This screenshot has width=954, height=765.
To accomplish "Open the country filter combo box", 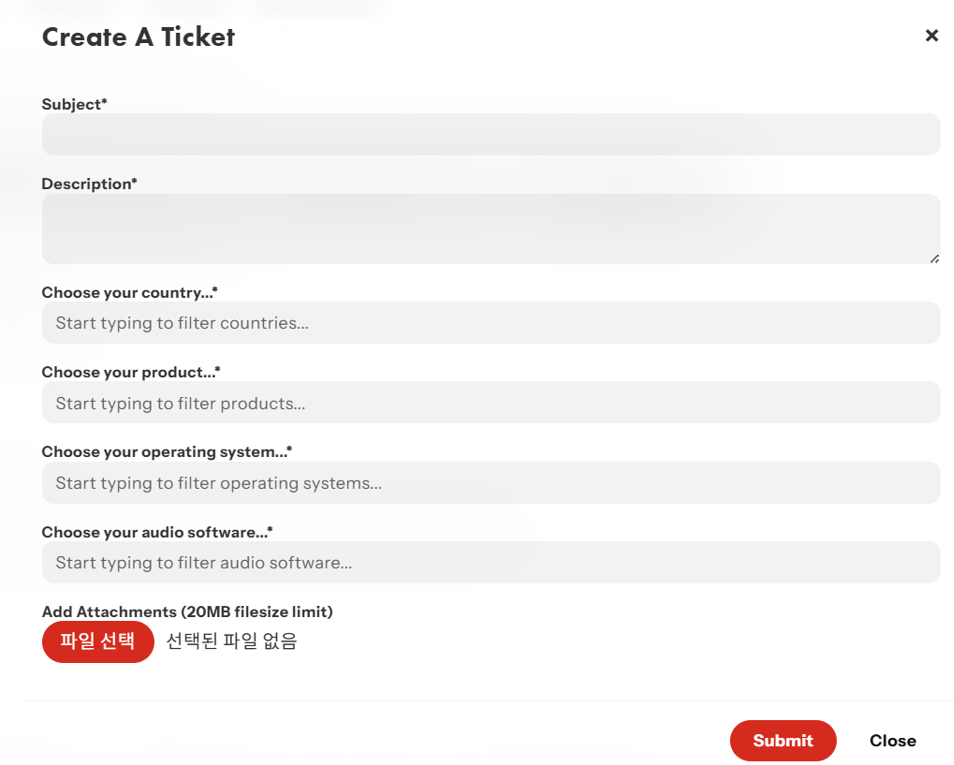I will click(x=490, y=323).
